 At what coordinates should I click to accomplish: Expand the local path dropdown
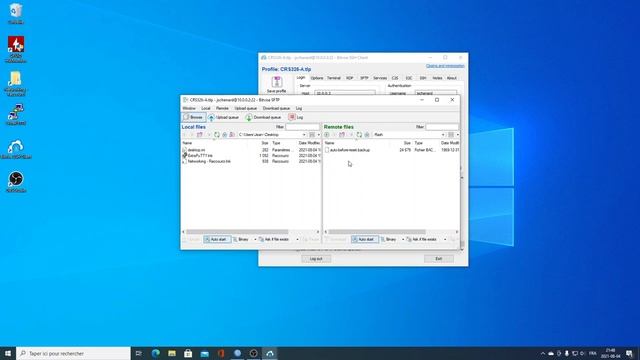click(x=304, y=135)
